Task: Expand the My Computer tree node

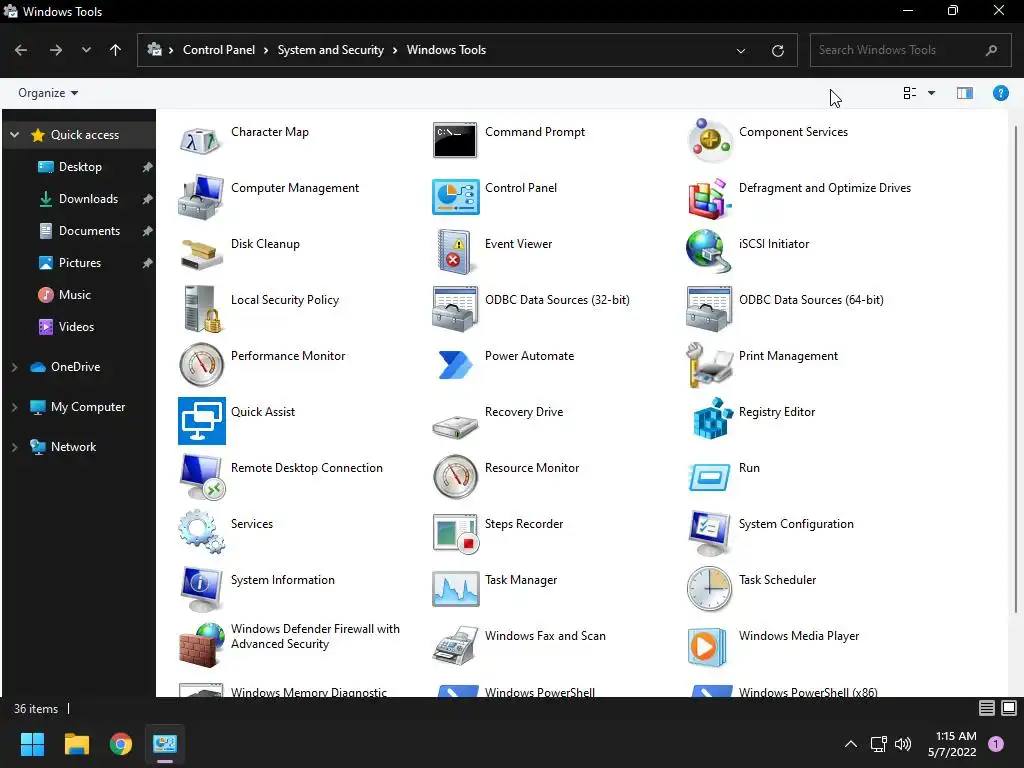Action: click(14, 407)
